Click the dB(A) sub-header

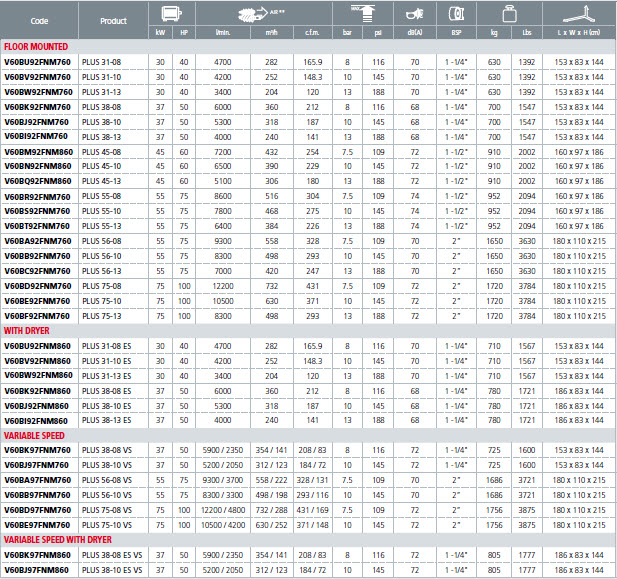click(415, 33)
